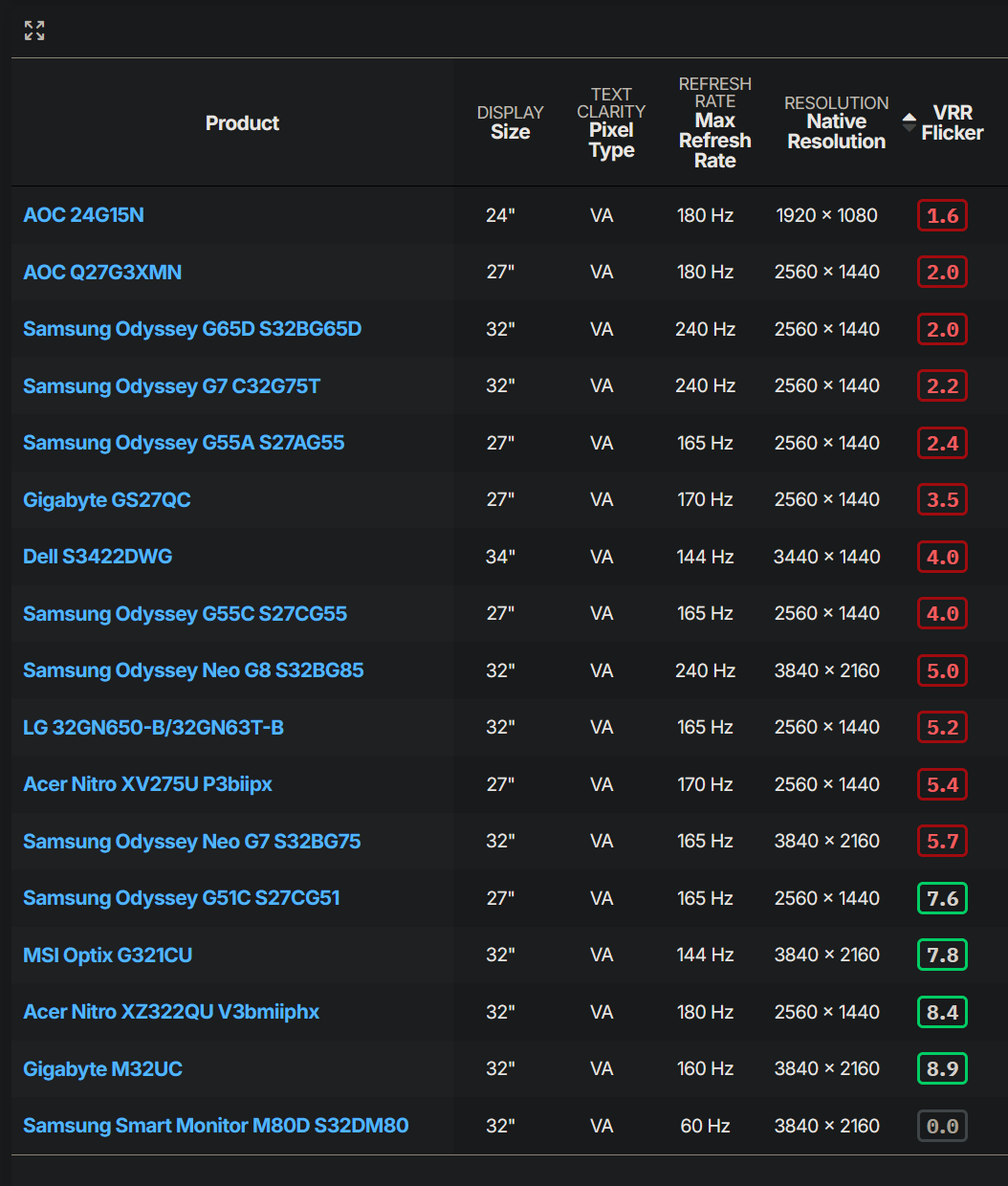Click the 3440 × 1440 resolution cell
This screenshot has width=1008, height=1186.
826,557
